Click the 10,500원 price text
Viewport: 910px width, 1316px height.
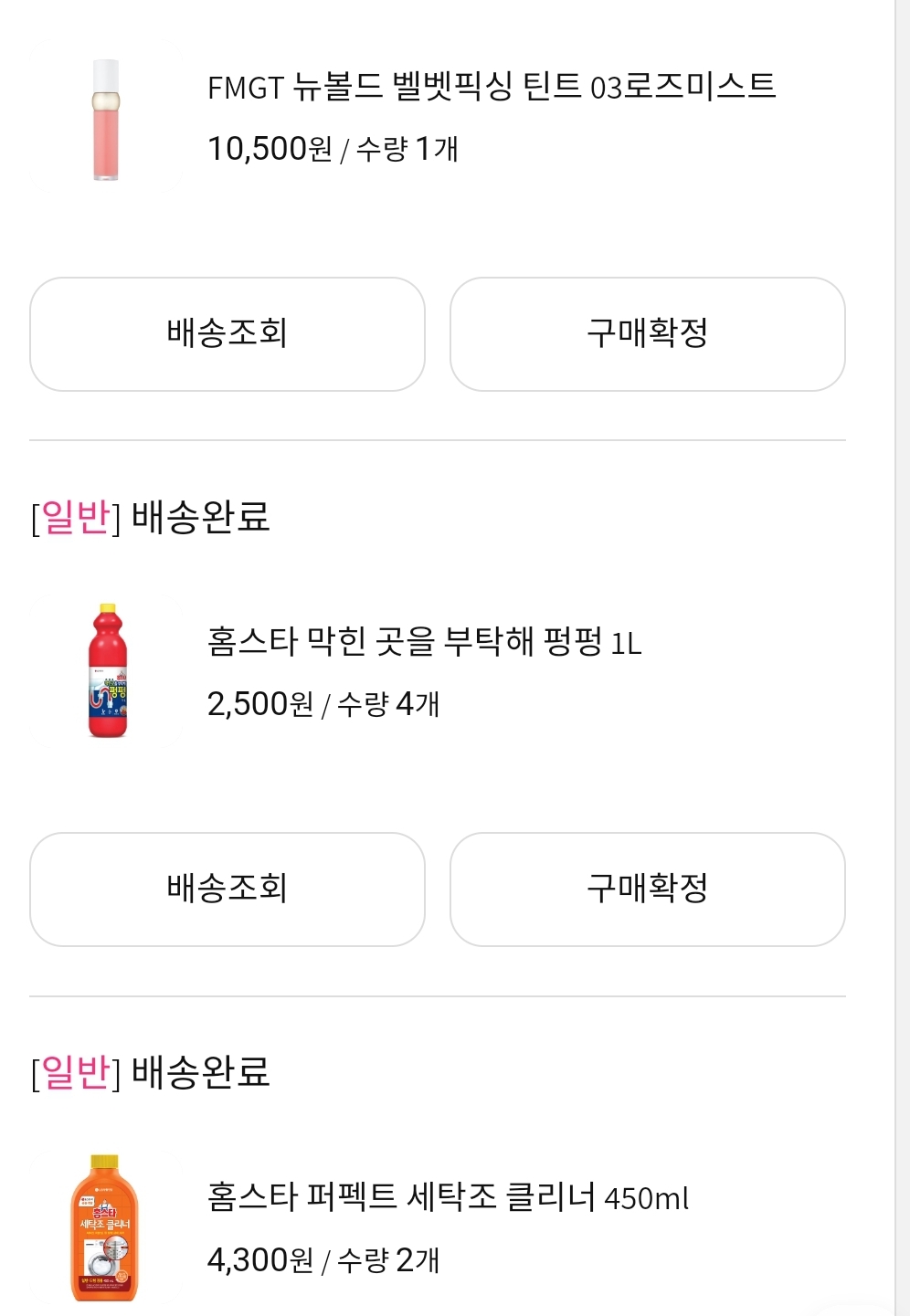(270, 149)
